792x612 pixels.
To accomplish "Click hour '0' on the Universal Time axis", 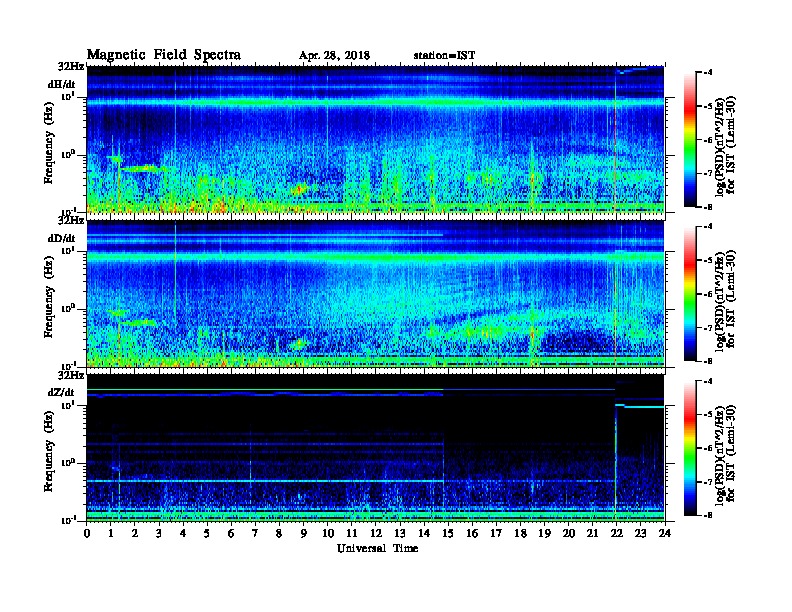I will (87, 533).
